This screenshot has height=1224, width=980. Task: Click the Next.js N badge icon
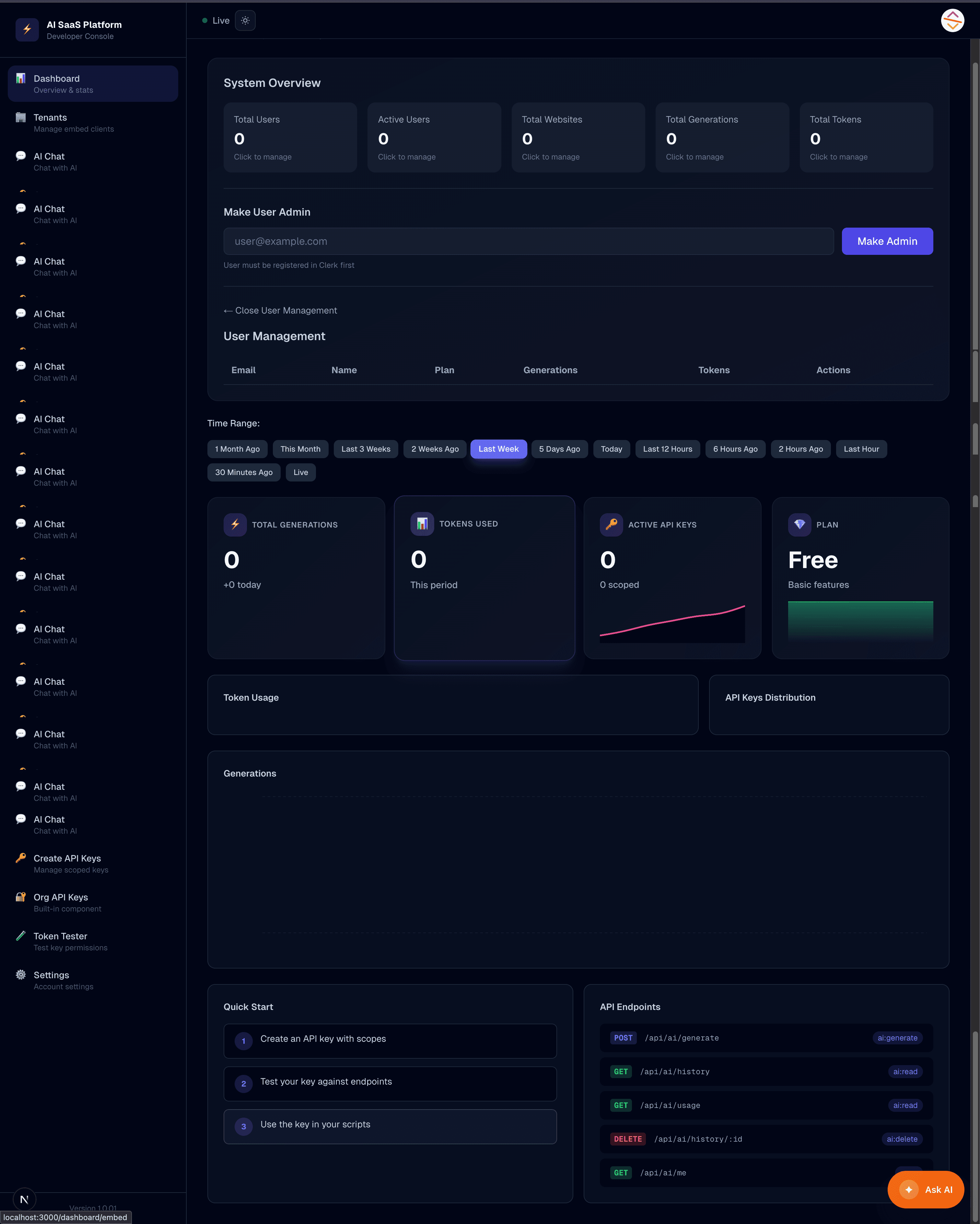click(24, 1200)
